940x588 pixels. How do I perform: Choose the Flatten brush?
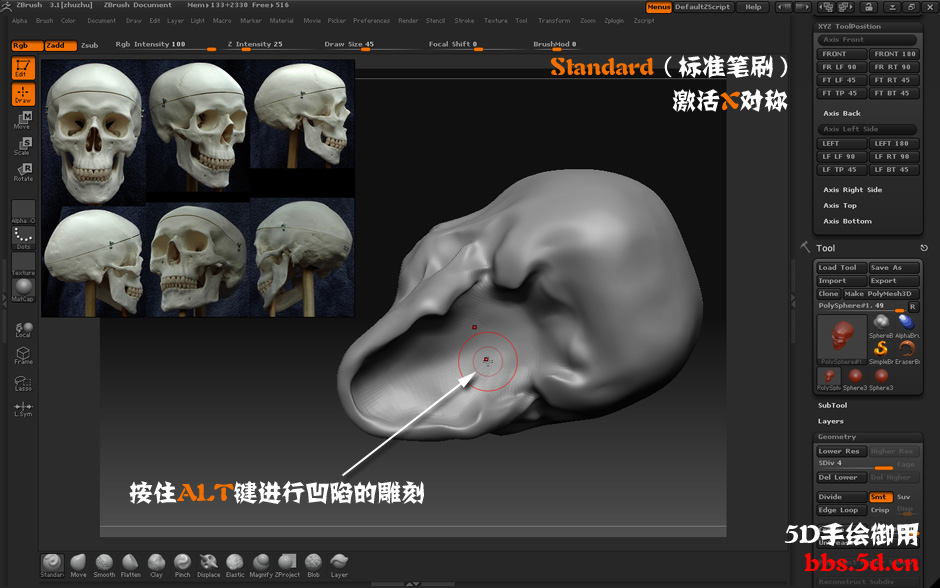pos(130,565)
